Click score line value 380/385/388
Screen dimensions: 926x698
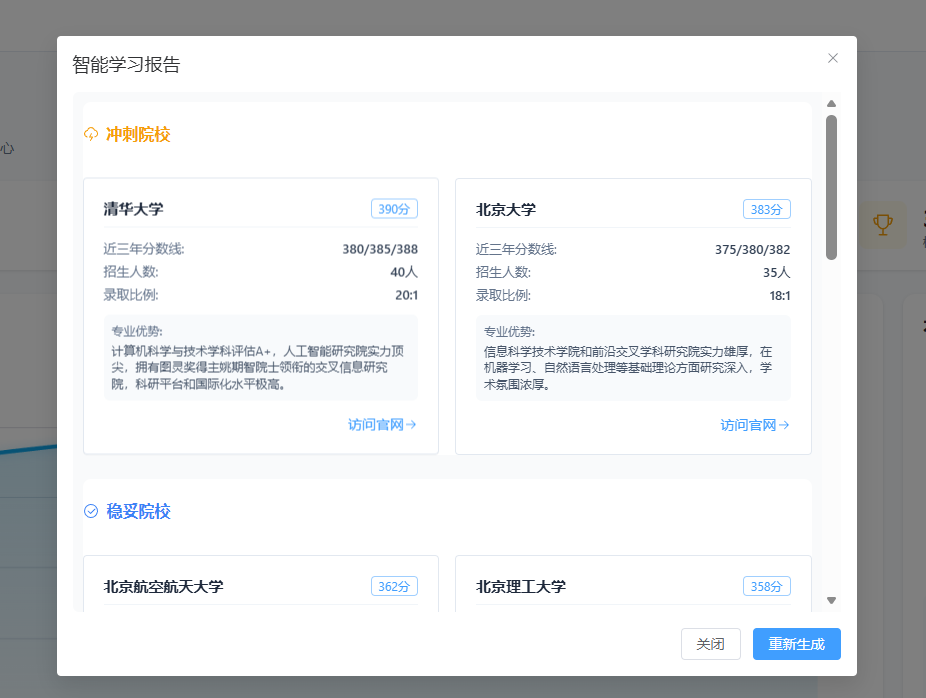tap(380, 249)
